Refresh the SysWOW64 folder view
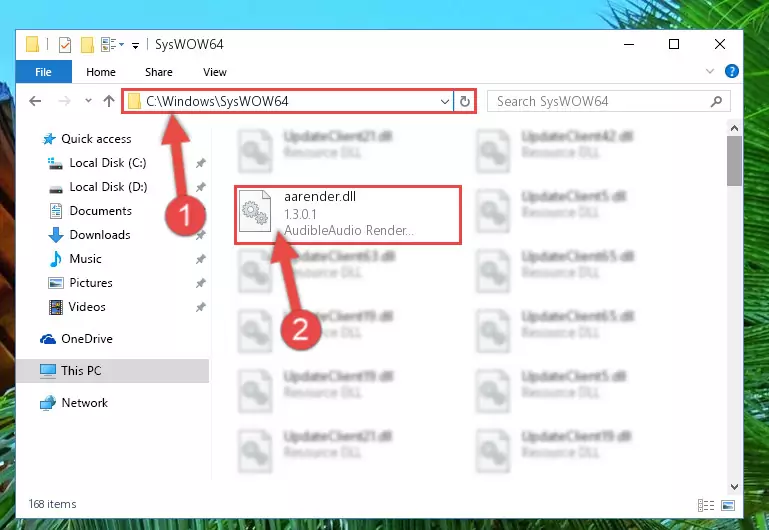 click(x=464, y=101)
